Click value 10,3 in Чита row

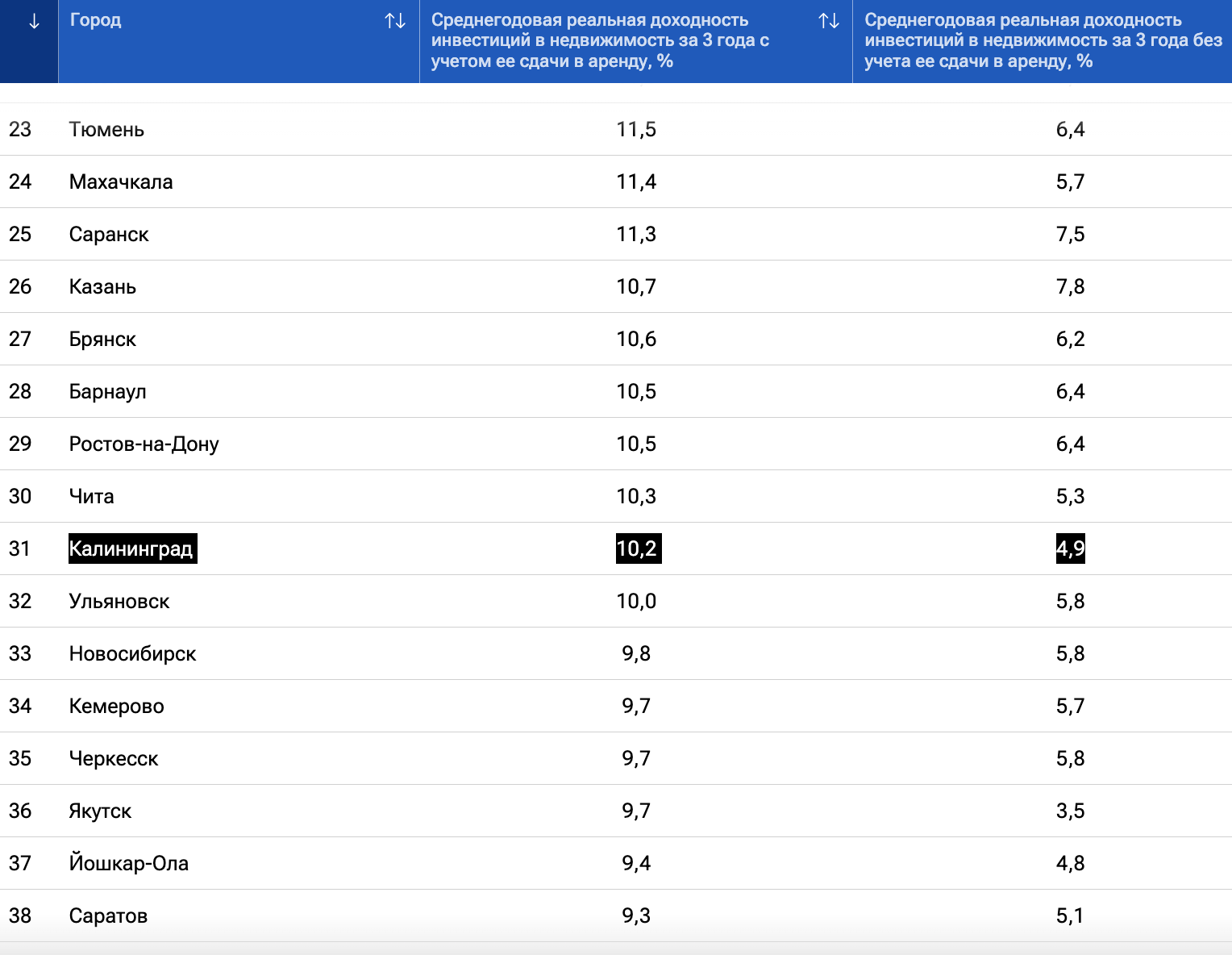click(x=636, y=497)
